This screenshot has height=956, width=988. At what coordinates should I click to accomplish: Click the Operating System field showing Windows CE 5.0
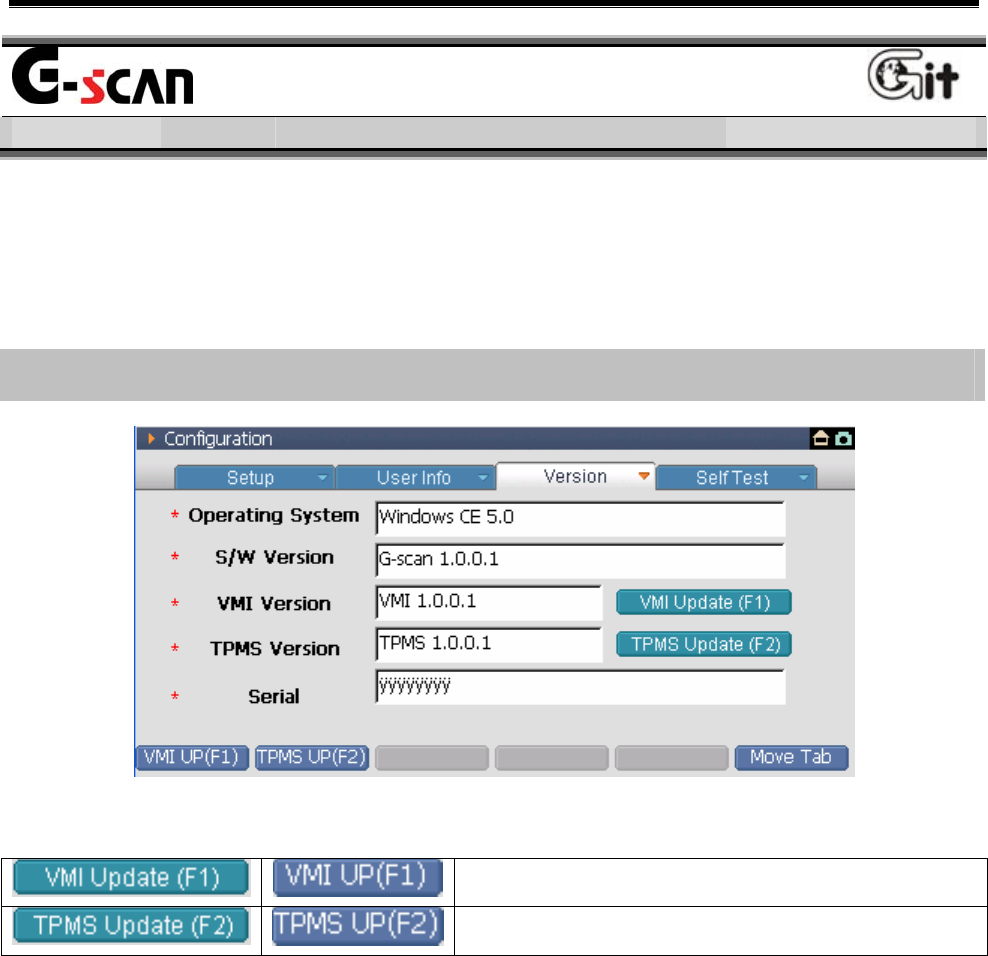580,519
